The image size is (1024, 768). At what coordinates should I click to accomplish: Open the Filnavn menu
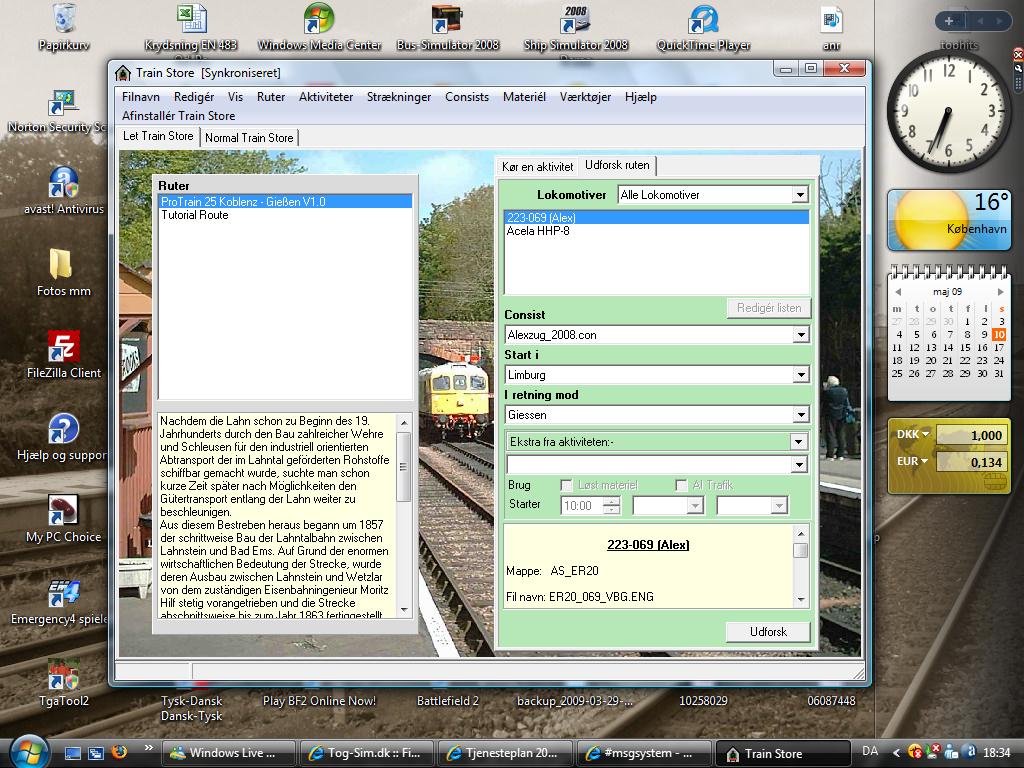tap(140, 97)
